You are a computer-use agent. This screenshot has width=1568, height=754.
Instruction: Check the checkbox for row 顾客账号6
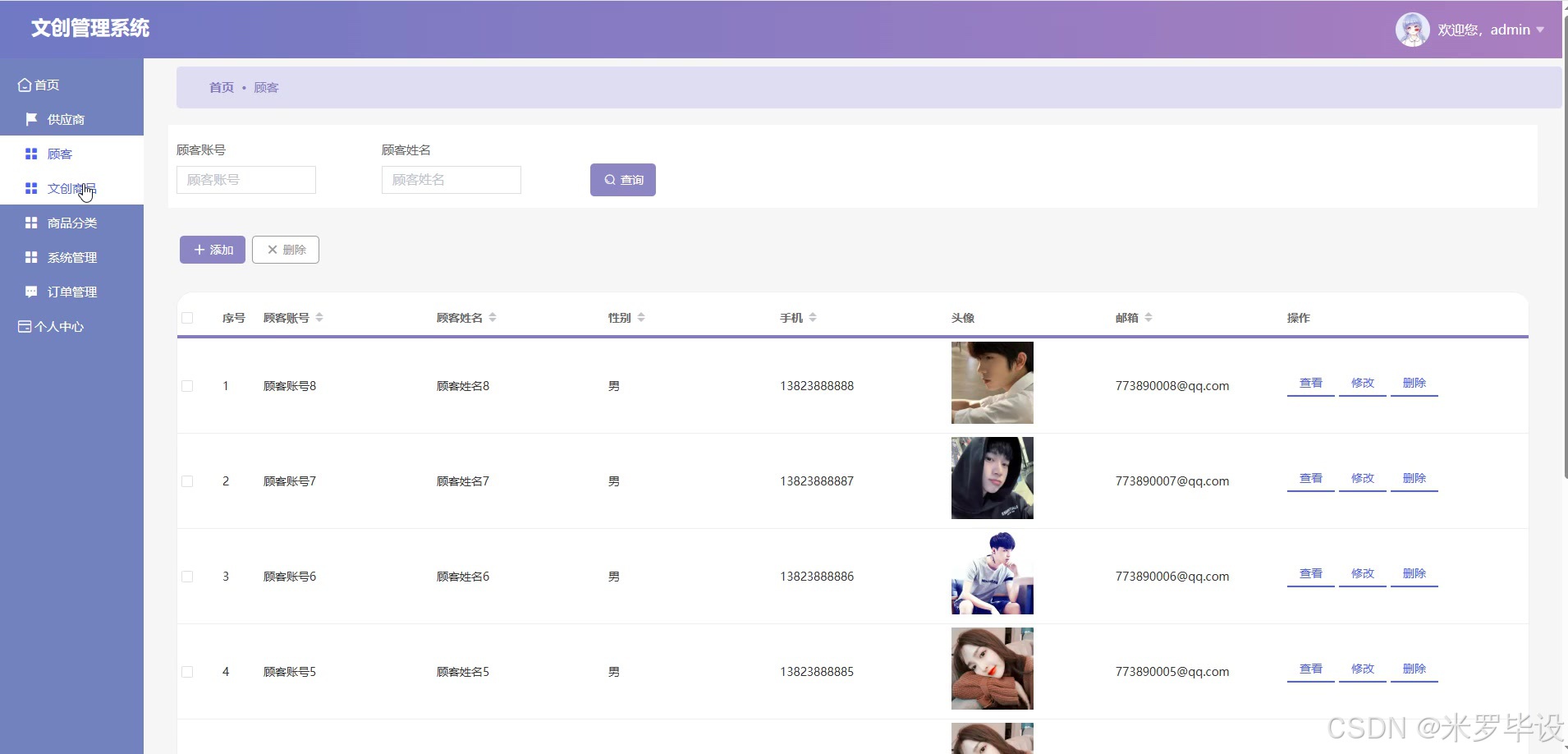187,577
